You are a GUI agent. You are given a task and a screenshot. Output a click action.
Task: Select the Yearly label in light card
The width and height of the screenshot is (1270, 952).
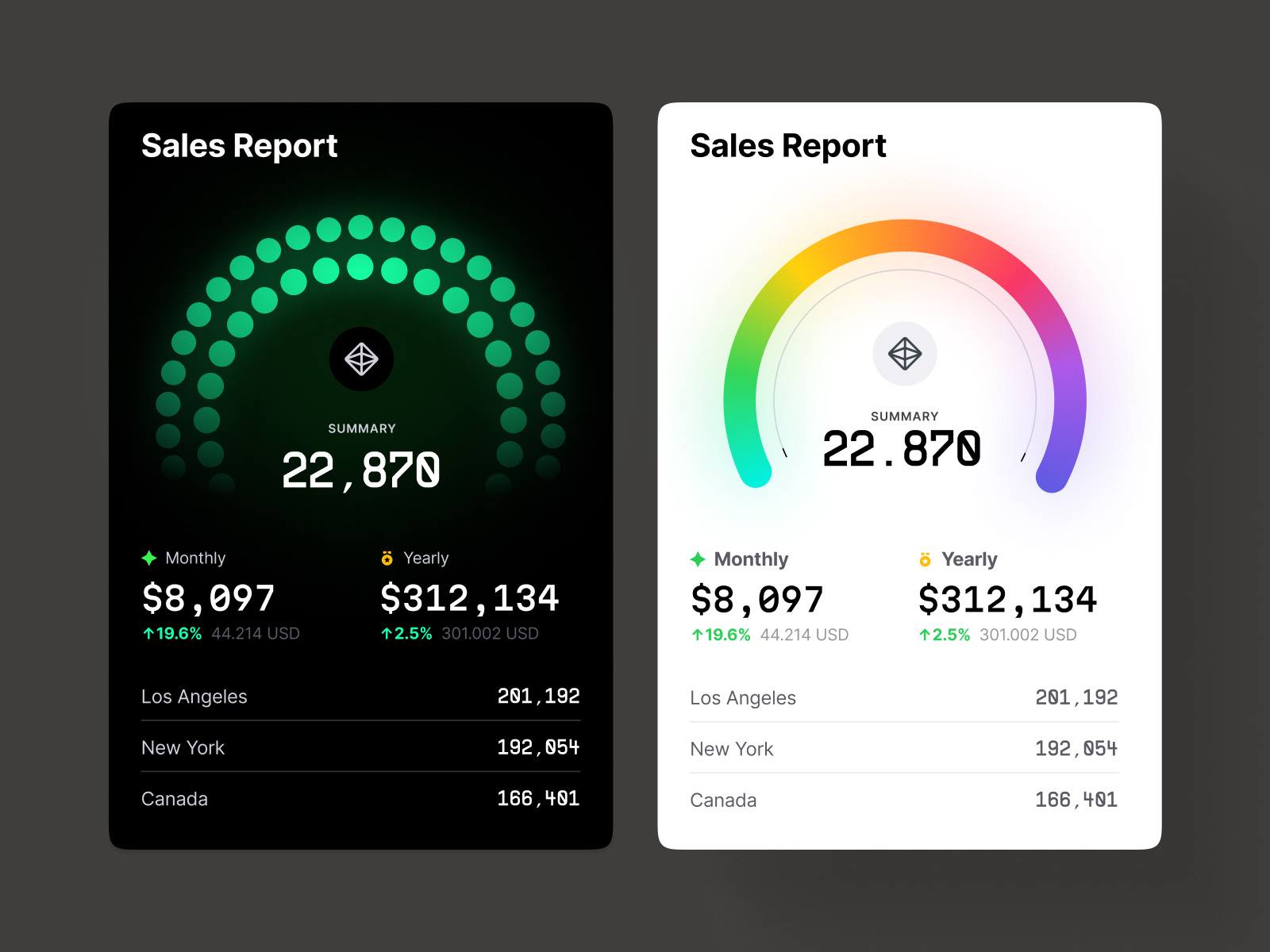(x=969, y=559)
